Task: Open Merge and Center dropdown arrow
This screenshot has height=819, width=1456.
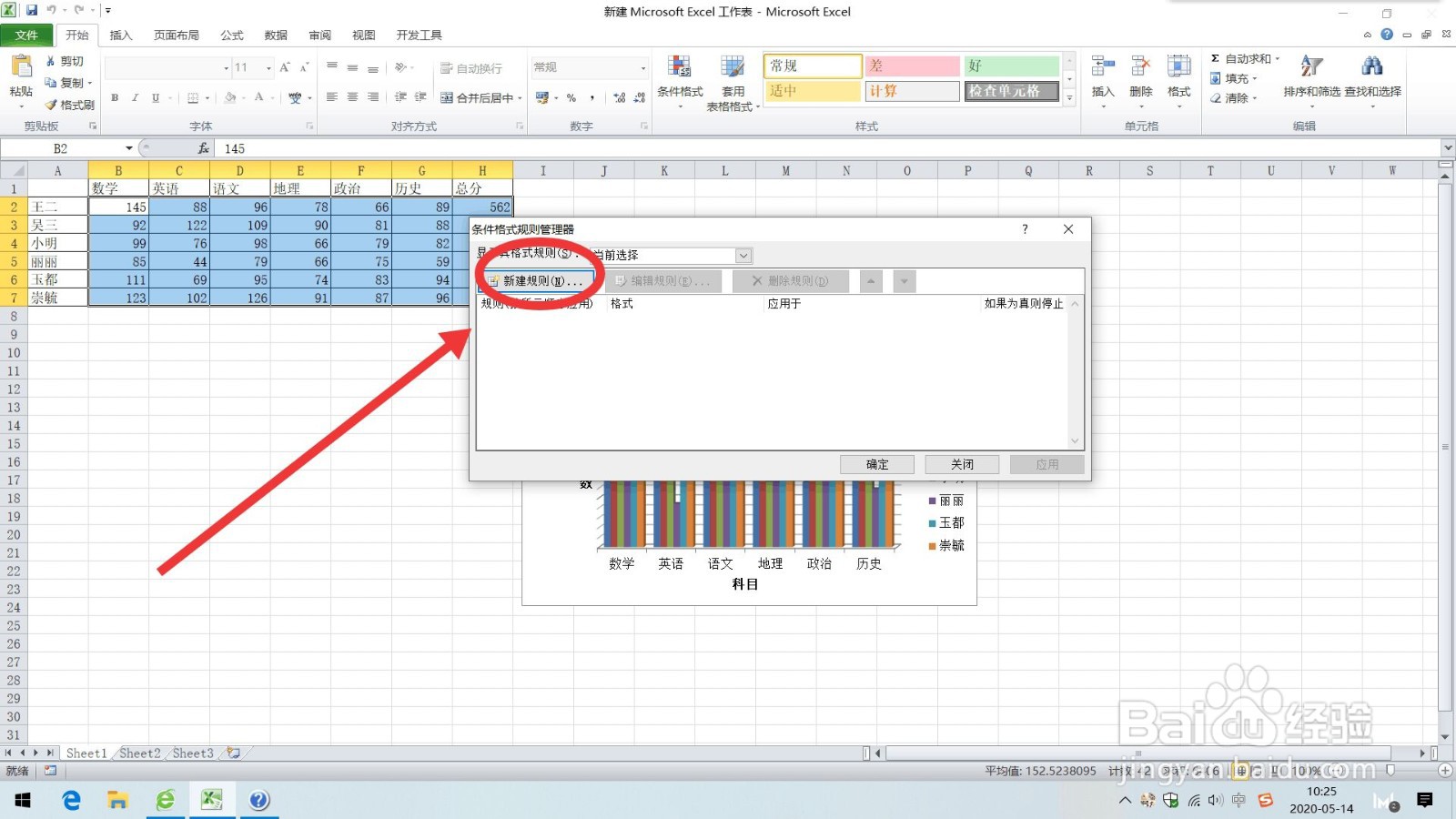Action: [520, 98]
